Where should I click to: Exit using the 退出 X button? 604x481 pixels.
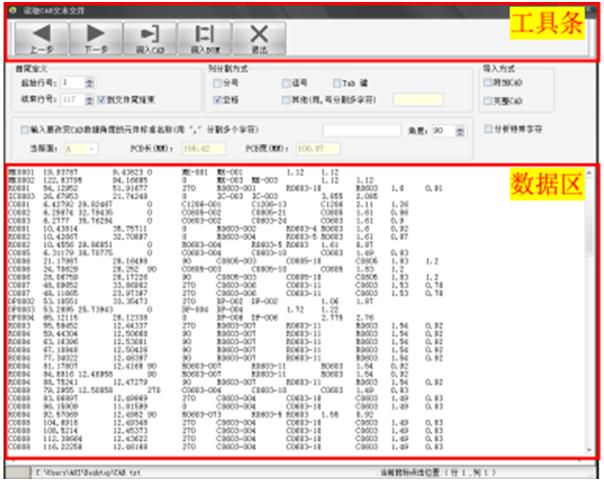259,38
